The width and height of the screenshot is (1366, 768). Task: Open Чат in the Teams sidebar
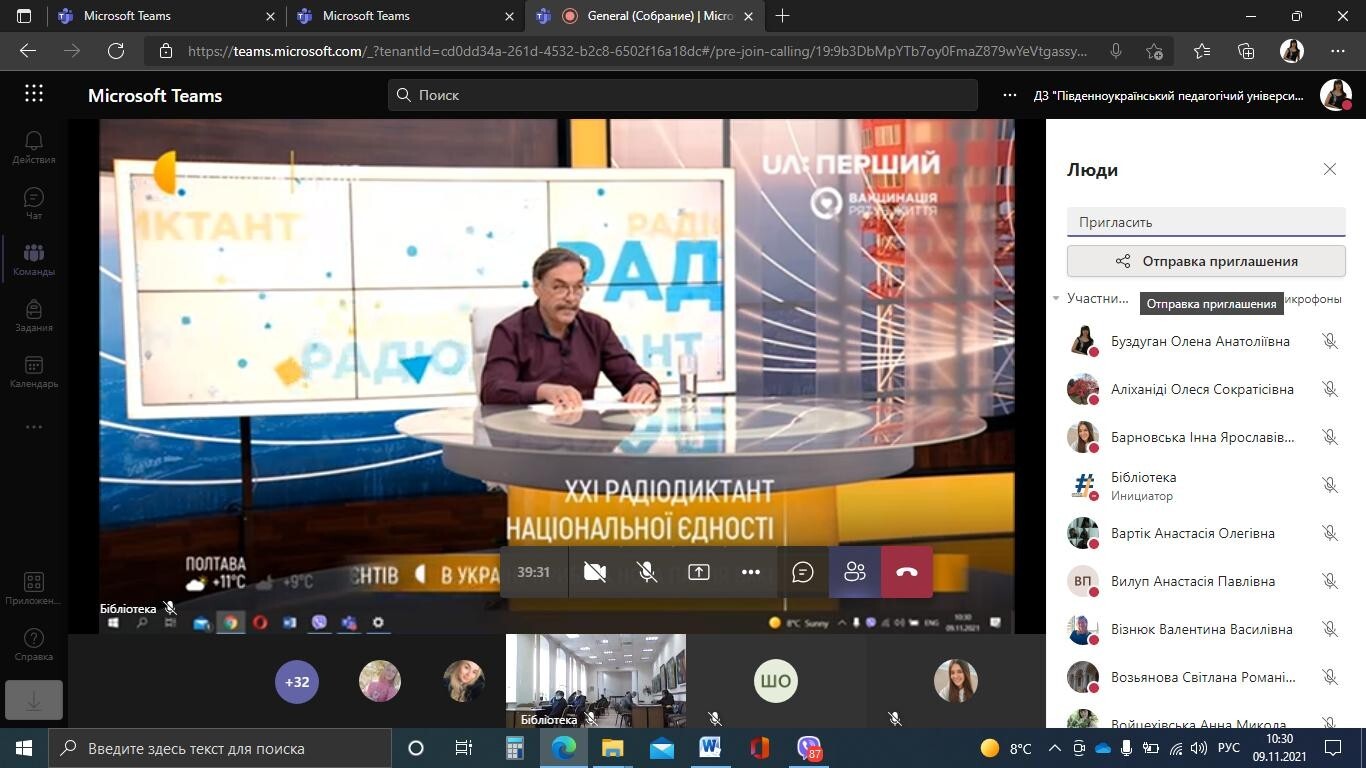(x=34, y=203)
